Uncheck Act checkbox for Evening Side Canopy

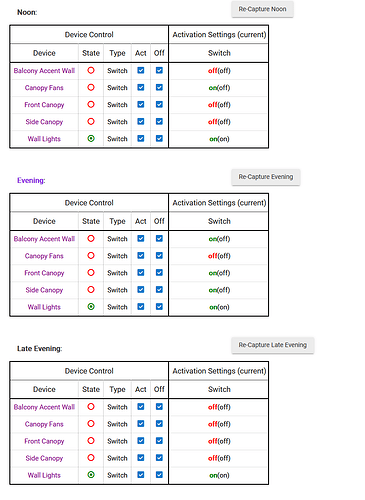click(x=141, y=289)
